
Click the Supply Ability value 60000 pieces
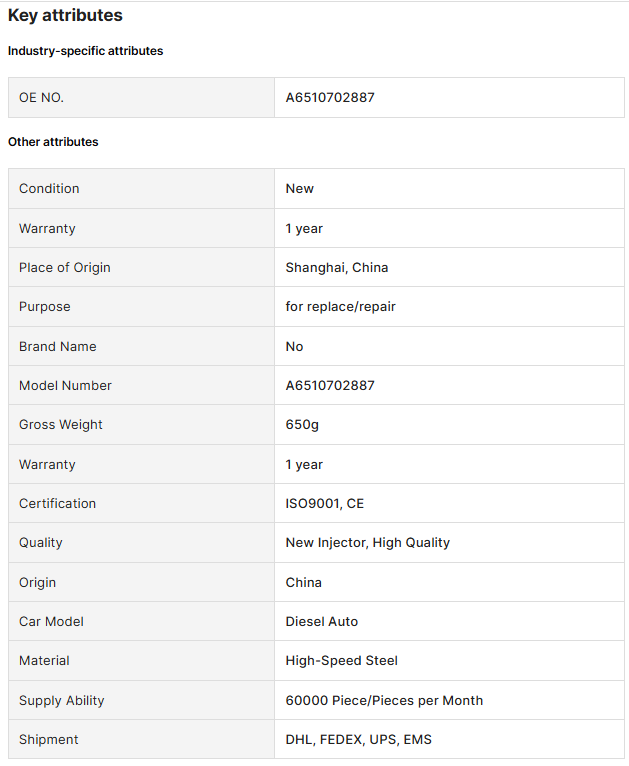pyautogui.click(x=384, y=701)
